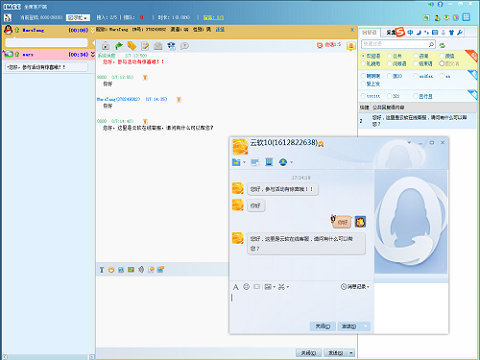Click the yellow-green link in the top status bar
The height and width of the screenshot is (360, 480).
214,17
